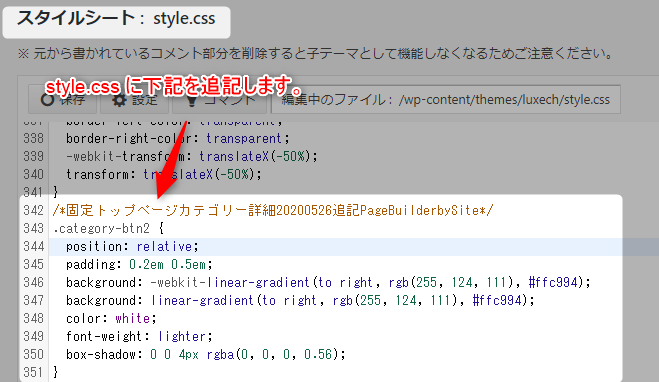Screen dimensions: 659x382
Task: Click line number 338 in the gutter
Action: point(34,138)
